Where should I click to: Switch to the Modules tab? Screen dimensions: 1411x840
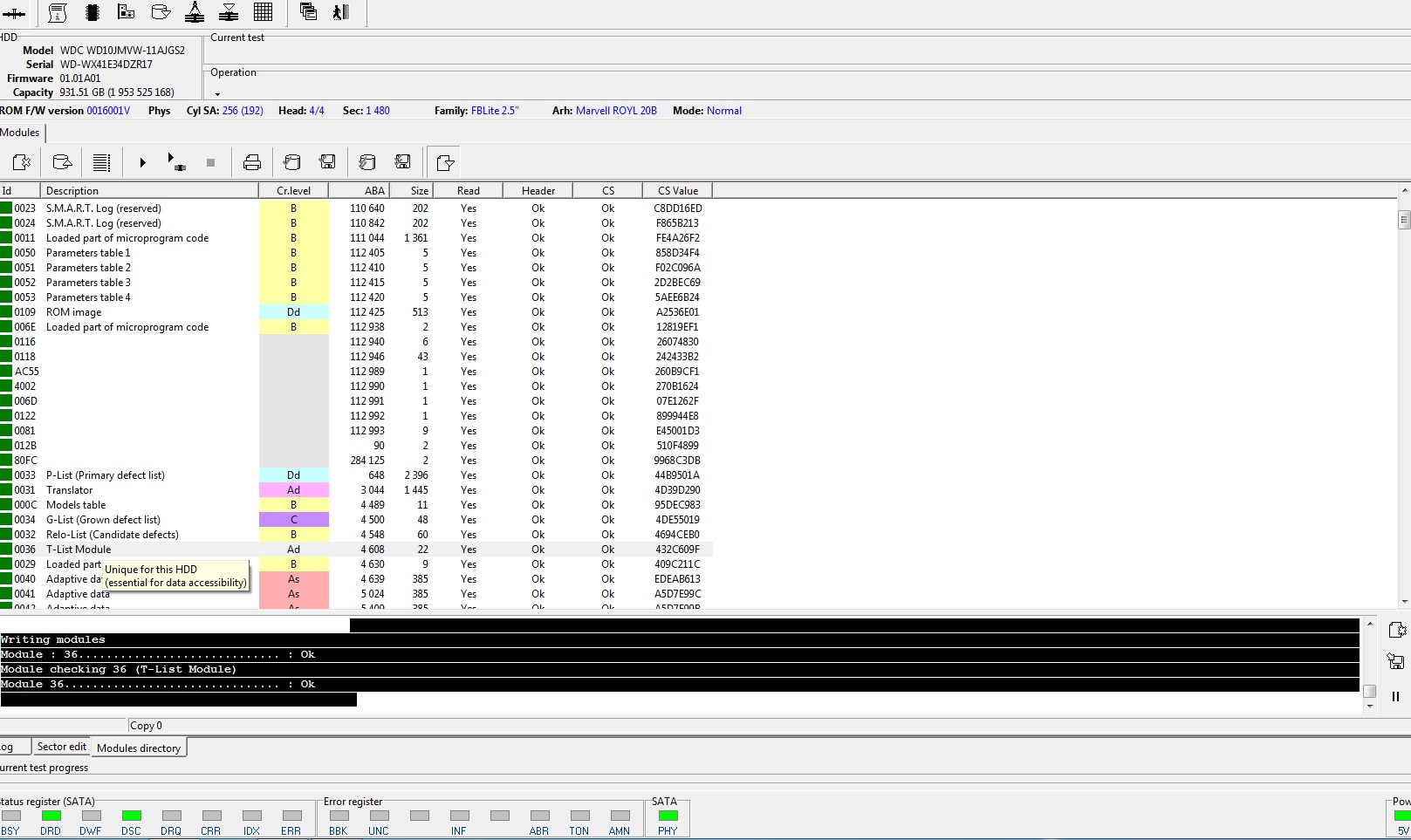(x=20, y=133)
